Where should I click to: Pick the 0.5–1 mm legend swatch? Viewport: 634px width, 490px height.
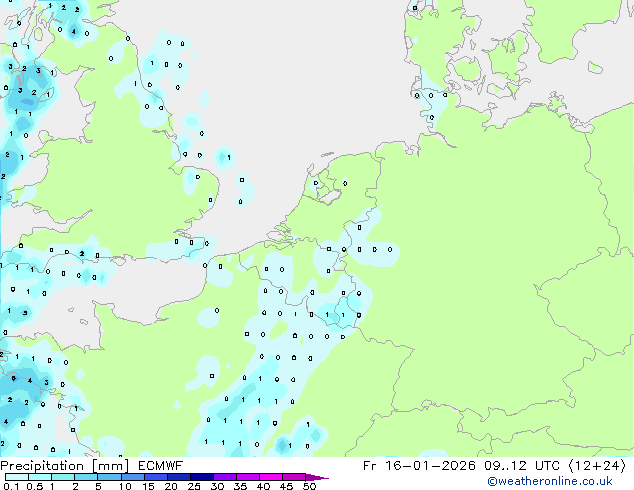click(40, 477)
